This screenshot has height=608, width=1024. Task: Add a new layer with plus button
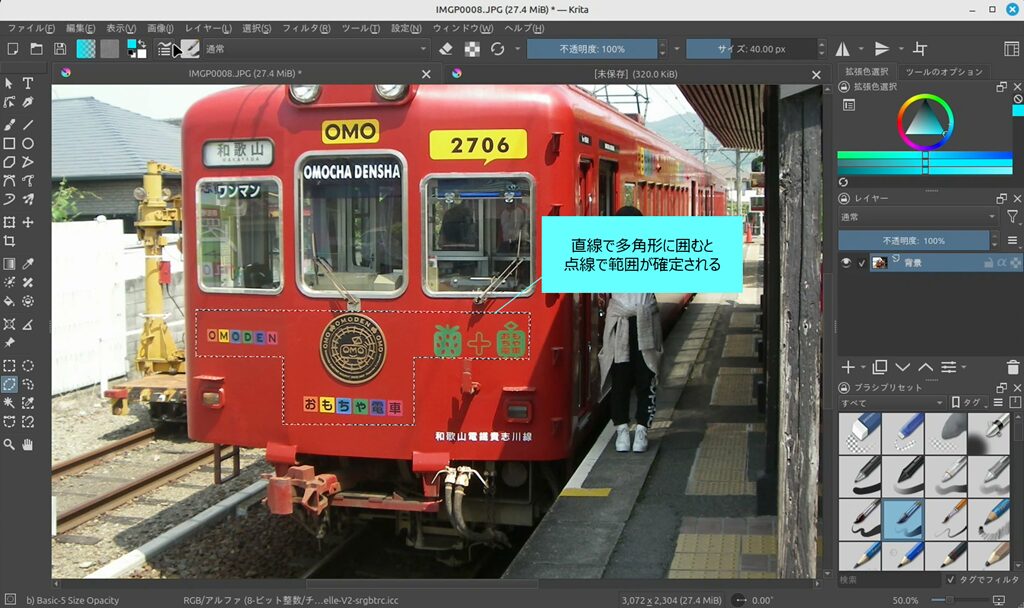(848, 367)
